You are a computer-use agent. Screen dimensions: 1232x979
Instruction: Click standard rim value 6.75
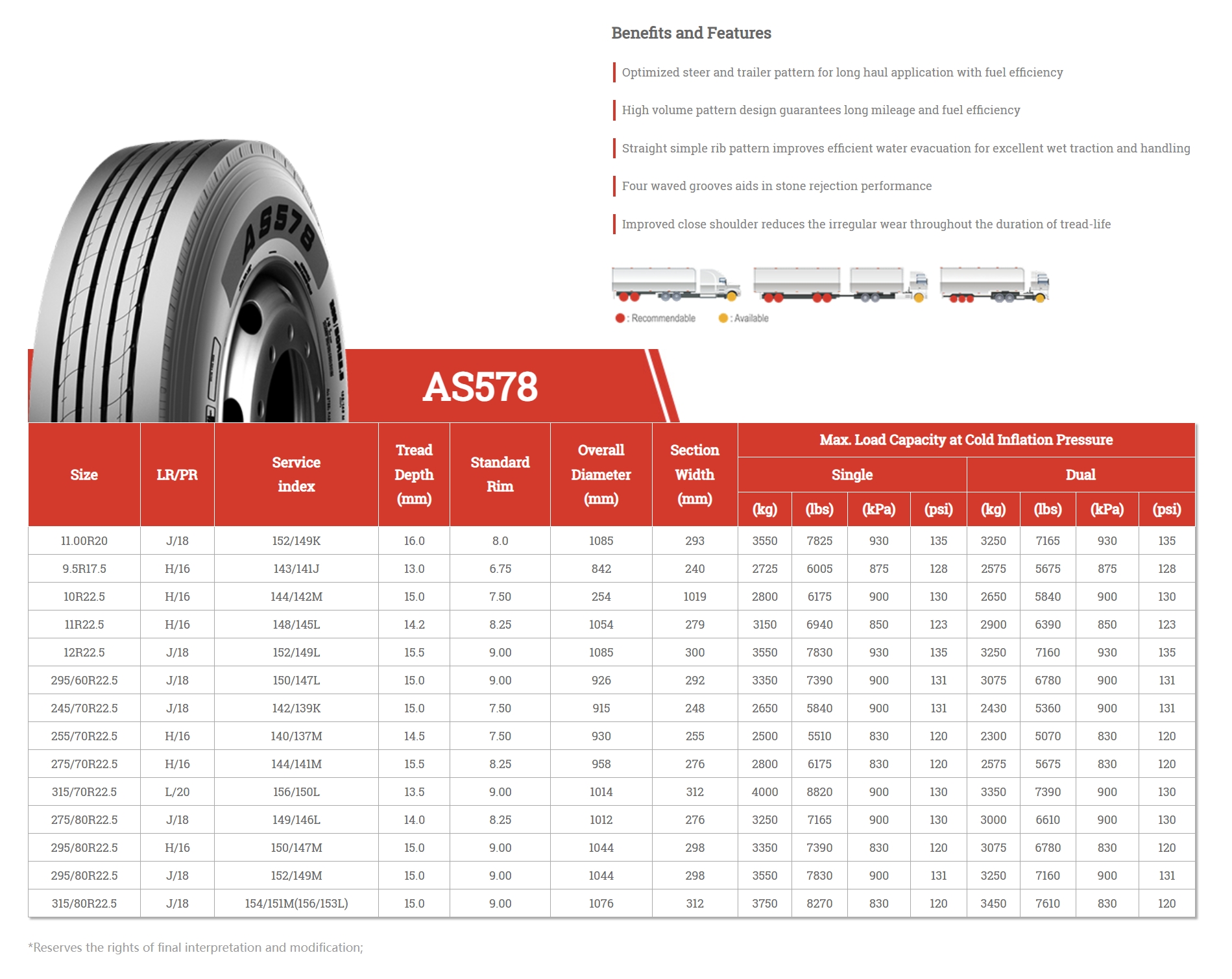point(500,568)
